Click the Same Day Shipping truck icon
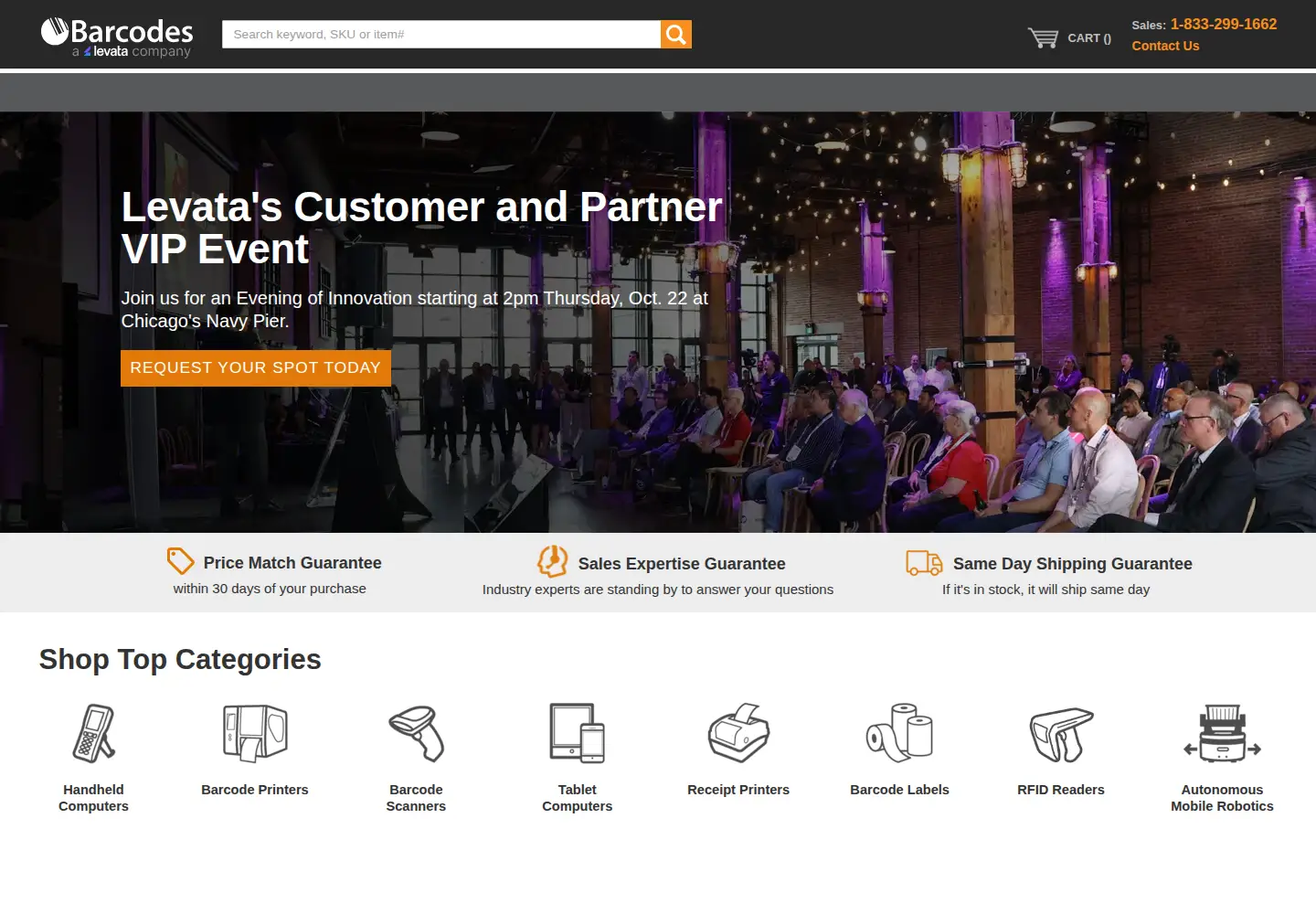This screenshot has width=1316, height=914. pyautogui.click(x=924, y=562)
